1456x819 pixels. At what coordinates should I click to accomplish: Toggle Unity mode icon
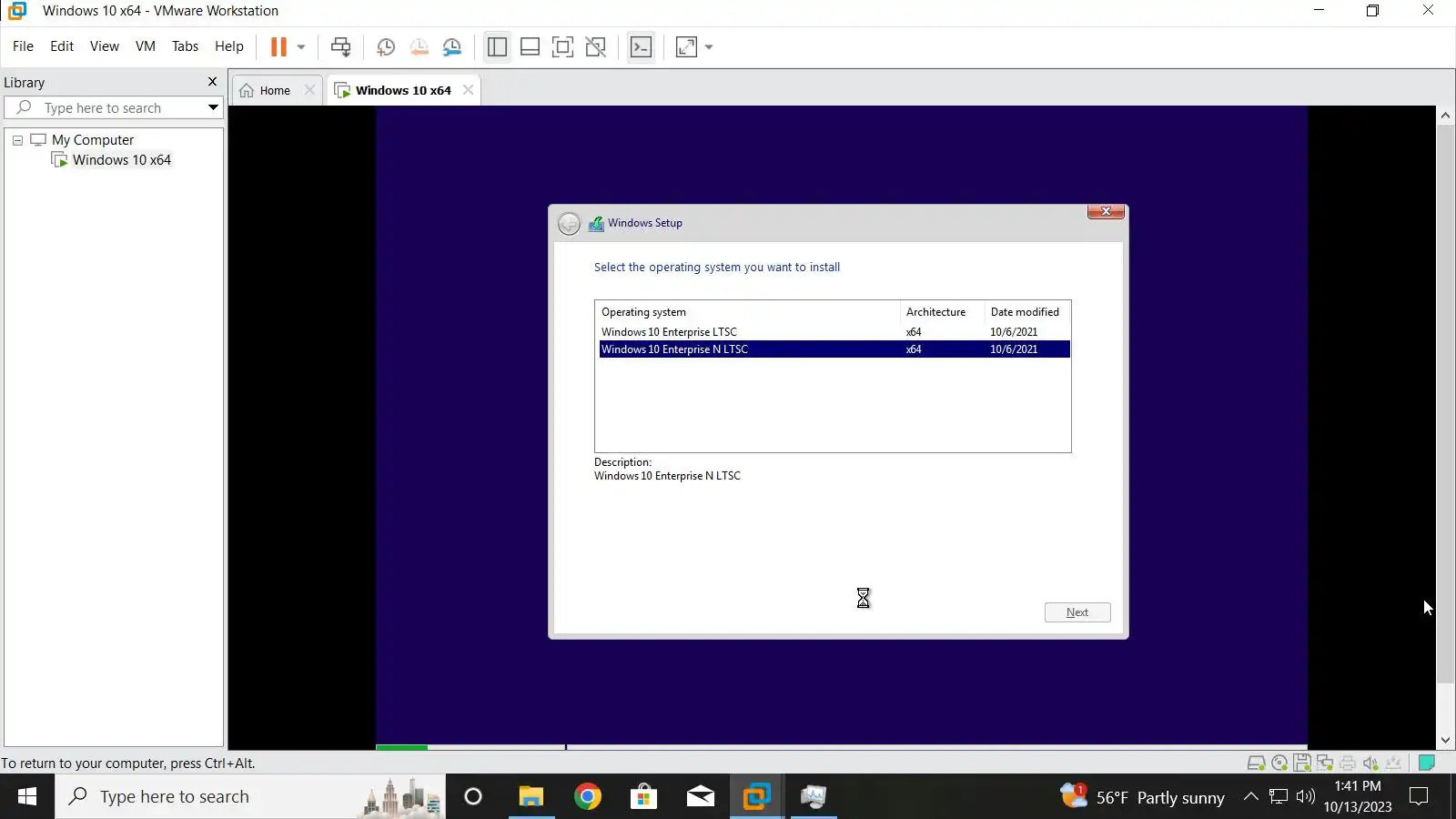pyautogui.click(x=596, y=46)
